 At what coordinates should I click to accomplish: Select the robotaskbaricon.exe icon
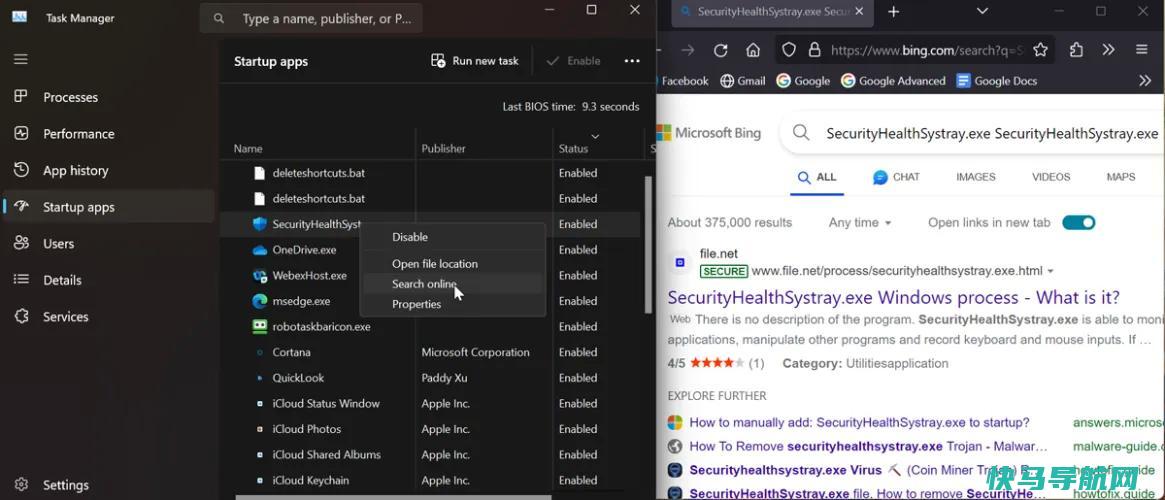(259, 326)
